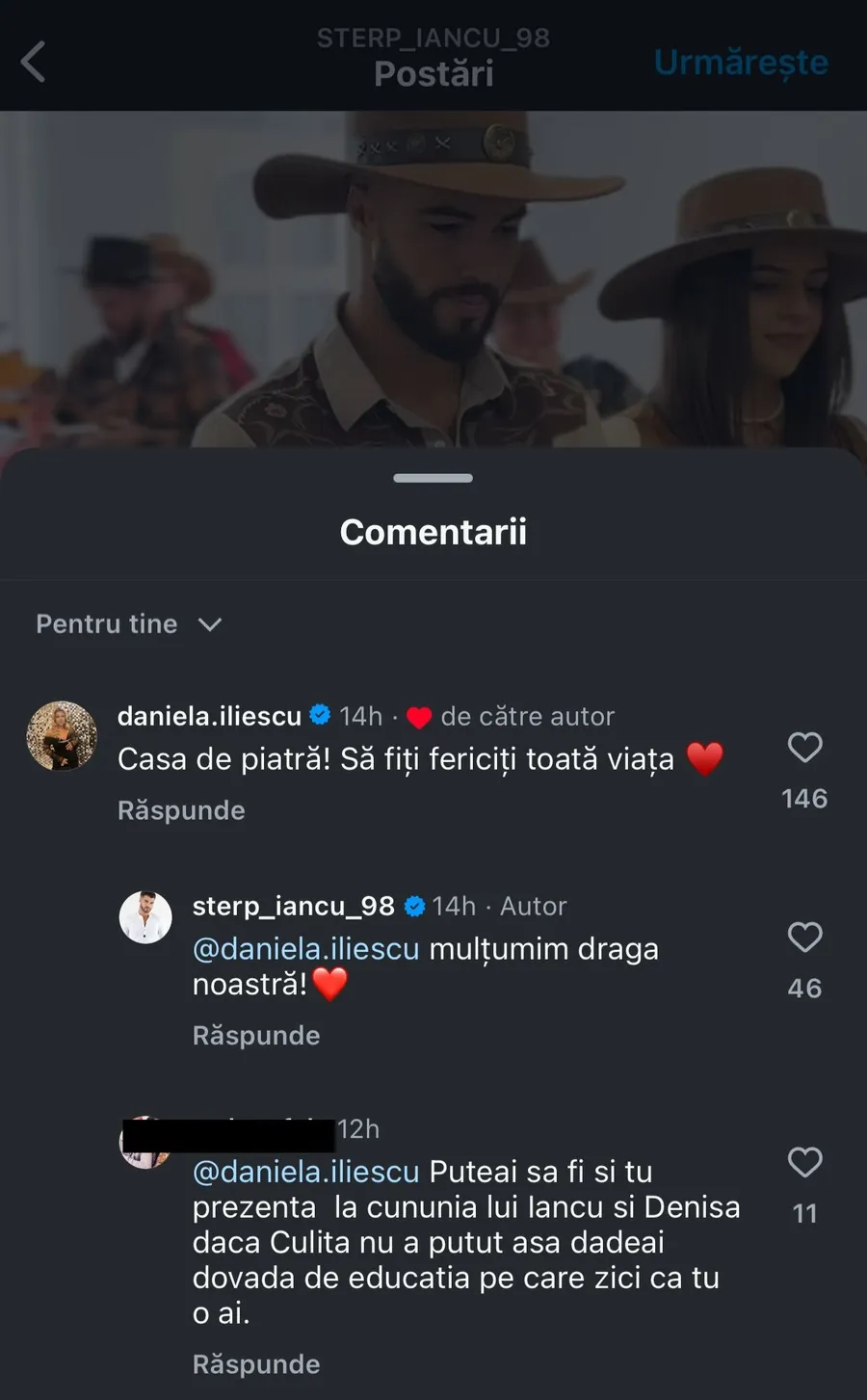The width and height of the screenshot is (867, 1400).
Task: Like daniela.iliescu's comment with heart
Action: [x=804, y=748]
